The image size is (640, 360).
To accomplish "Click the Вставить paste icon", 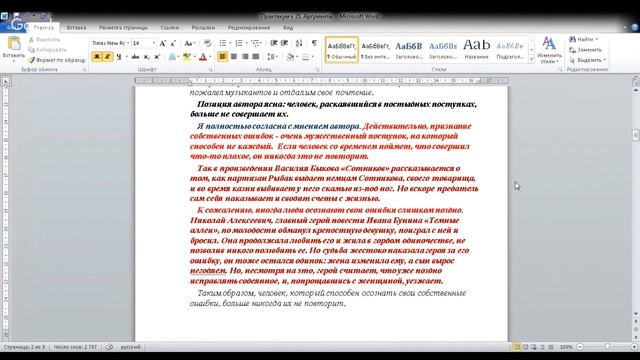I will (14, 43).
